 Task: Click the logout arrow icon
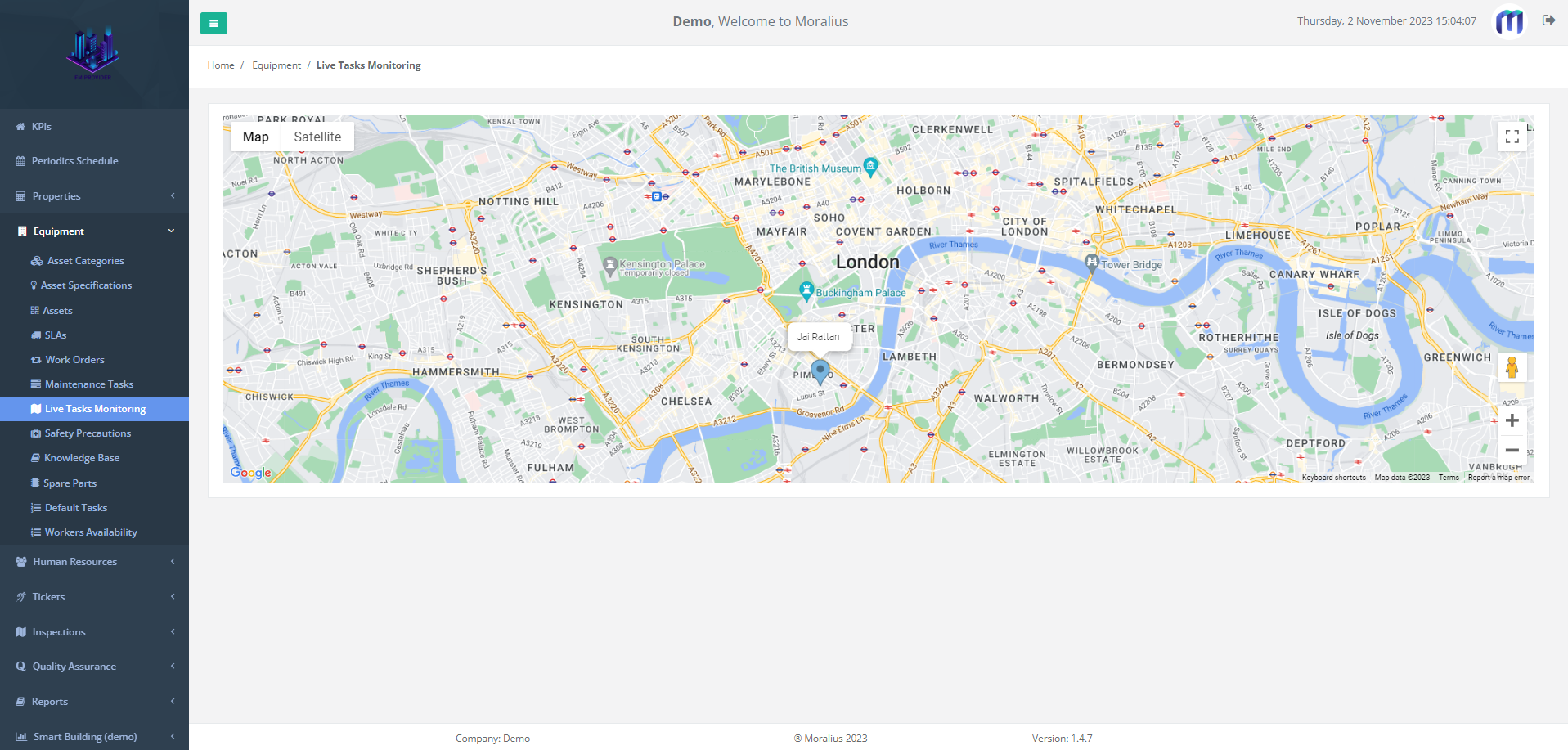(1548, 20)
